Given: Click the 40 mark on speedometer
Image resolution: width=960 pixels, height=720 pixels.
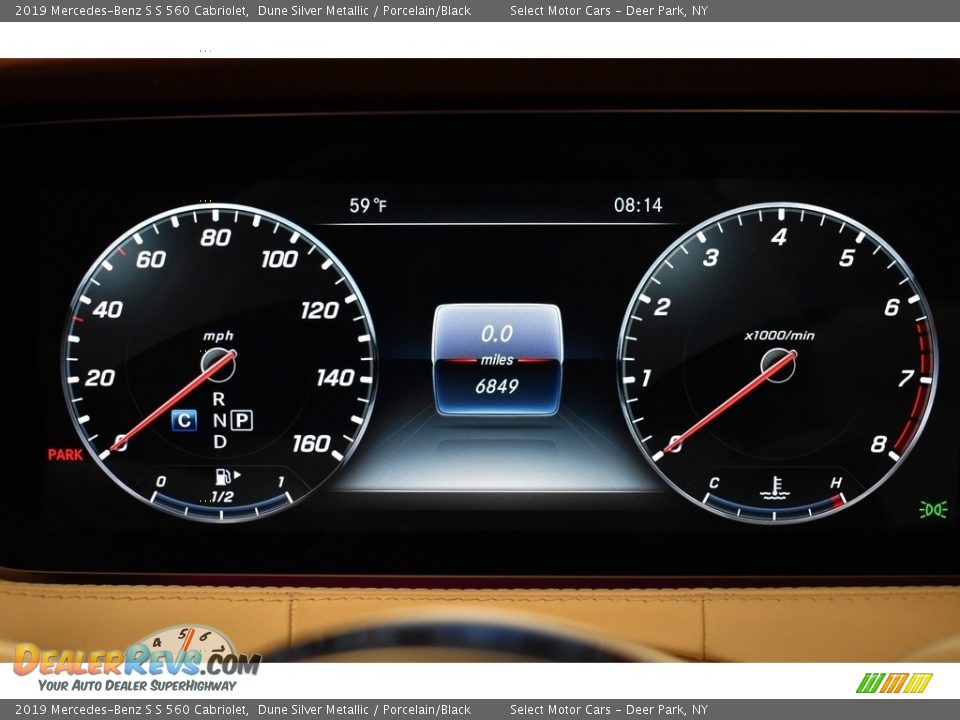Looking at the screenshot, I should pos(108,310).
